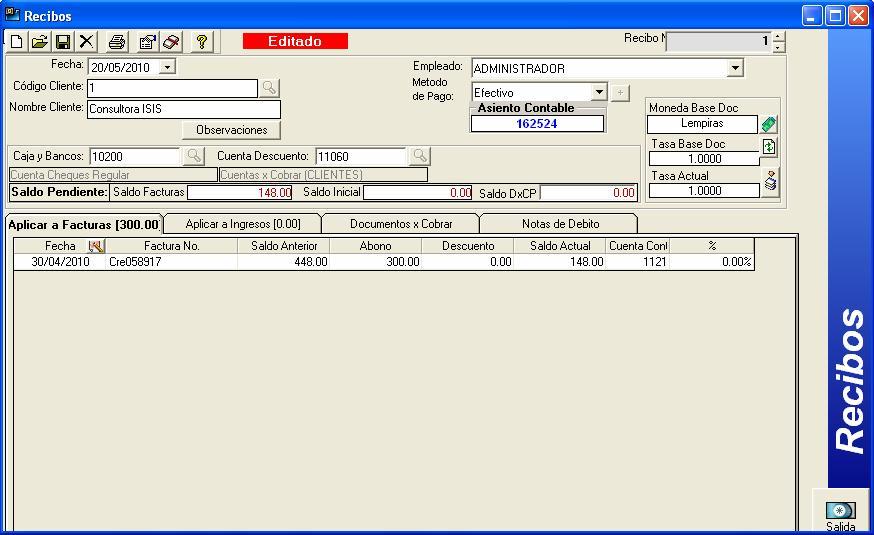
Task: Click the green money icon beside Lempiras
Action: tap(769, 124)
